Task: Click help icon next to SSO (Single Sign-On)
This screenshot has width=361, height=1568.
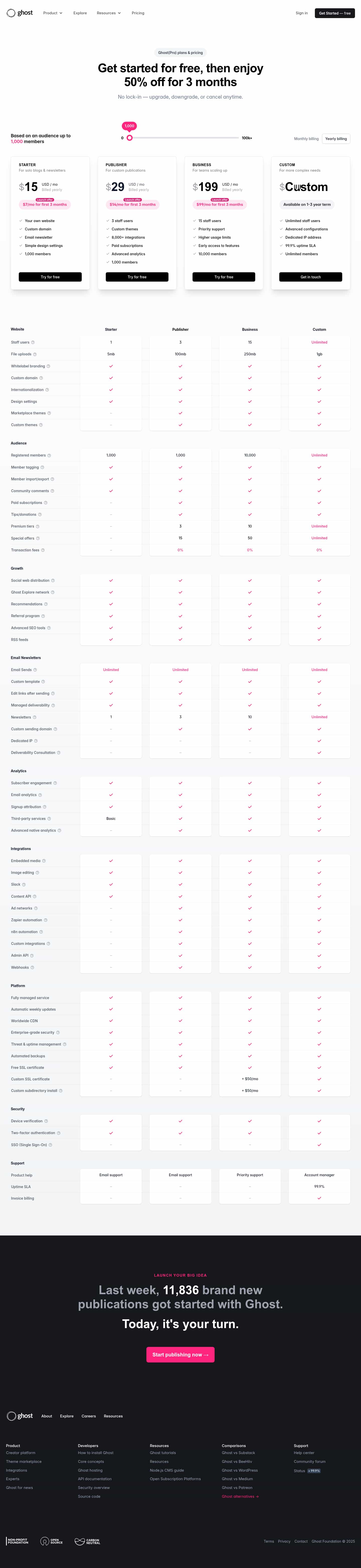Action: click(50, 1145)
